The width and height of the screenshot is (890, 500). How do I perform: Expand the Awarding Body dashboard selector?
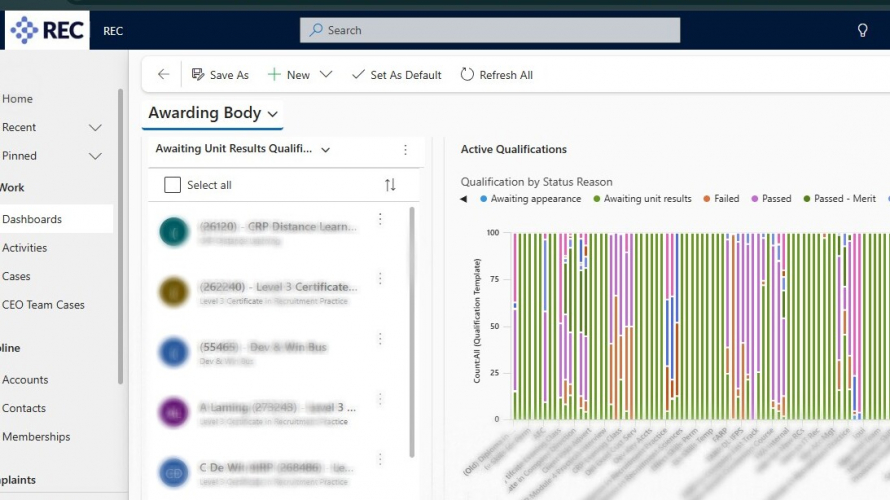(x=272, y=114)
